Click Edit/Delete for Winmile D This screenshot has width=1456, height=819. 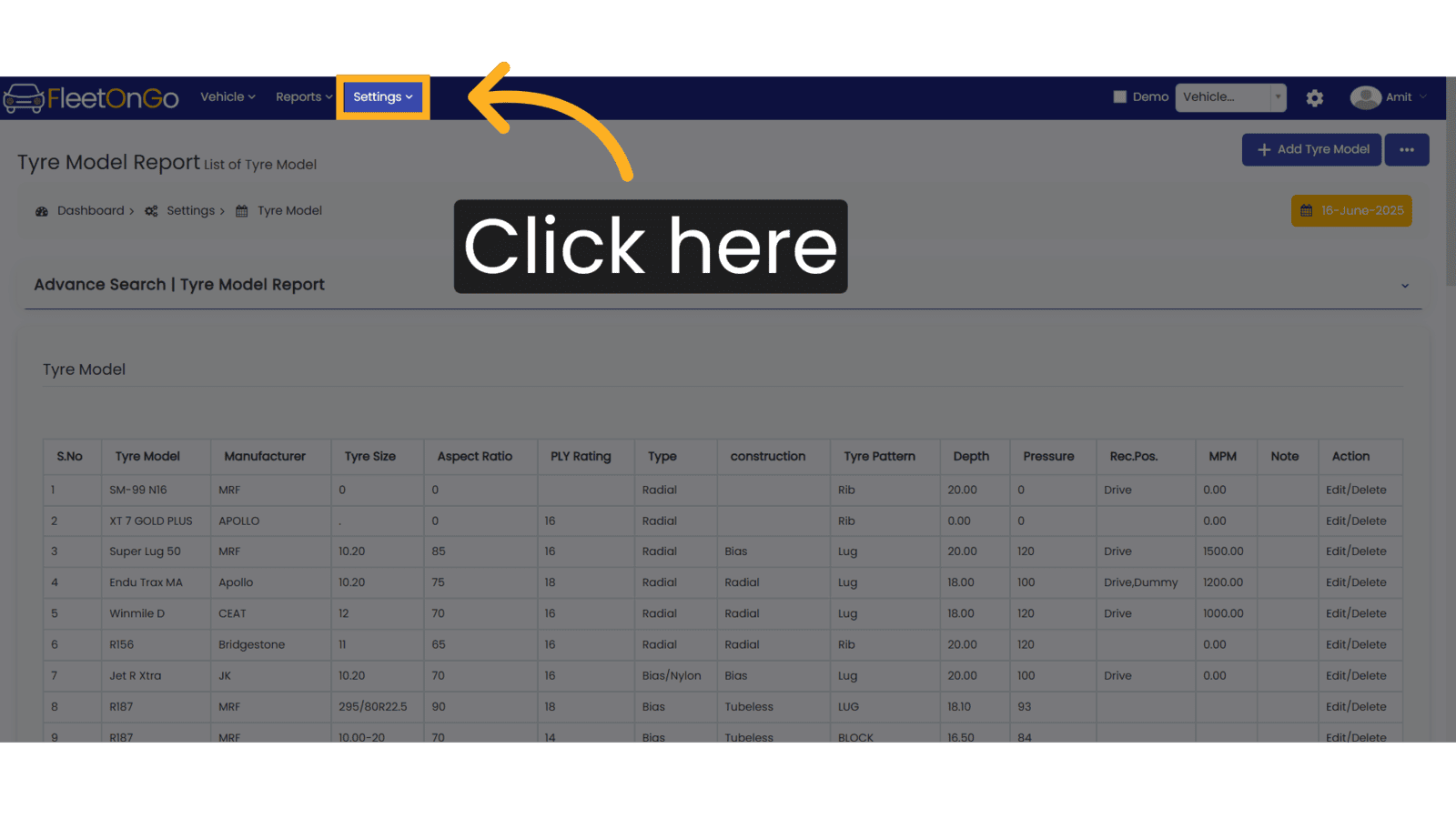click(x=1356, y=613)
